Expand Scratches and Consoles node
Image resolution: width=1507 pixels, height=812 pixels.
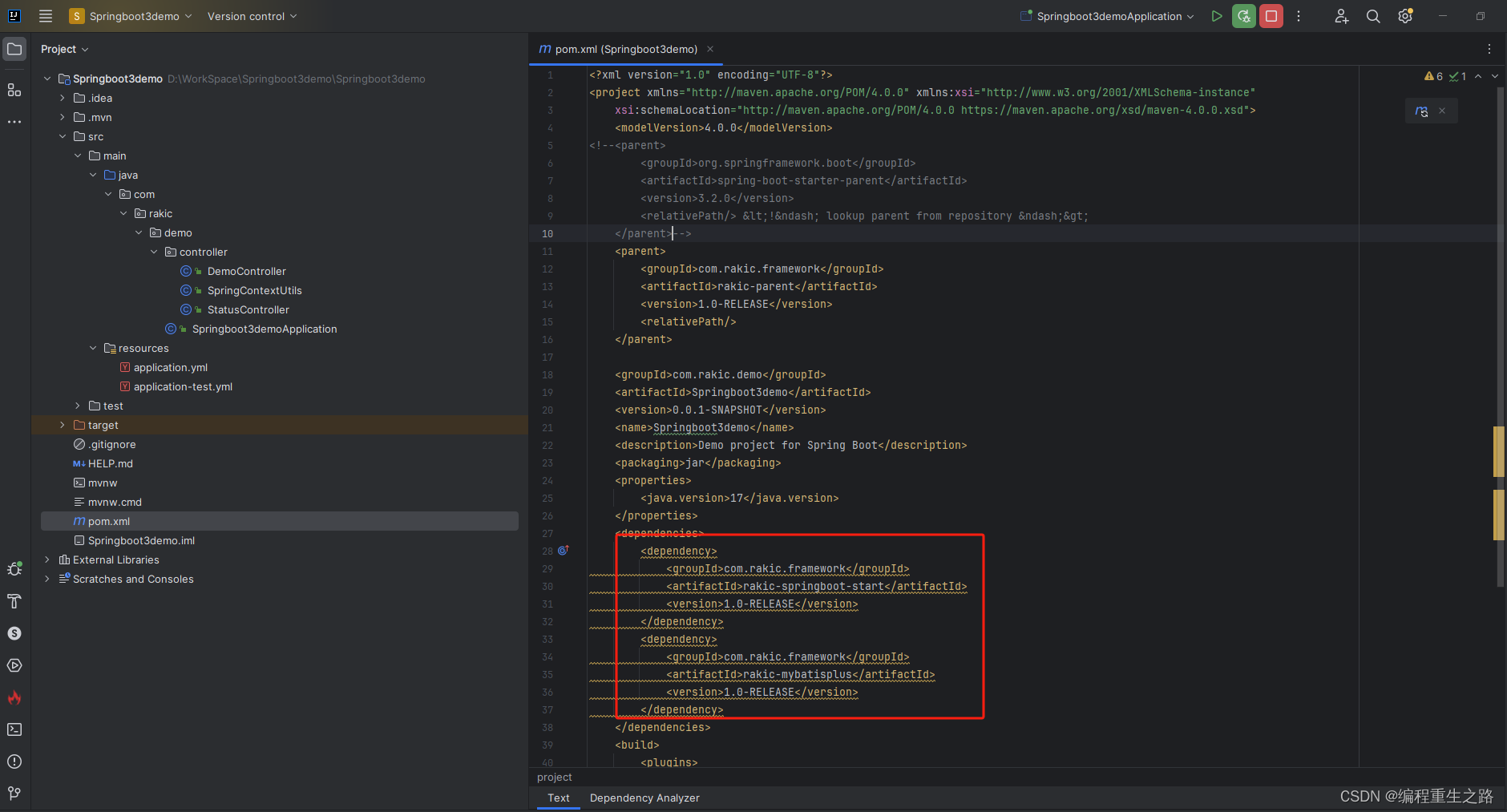point(47,579)
